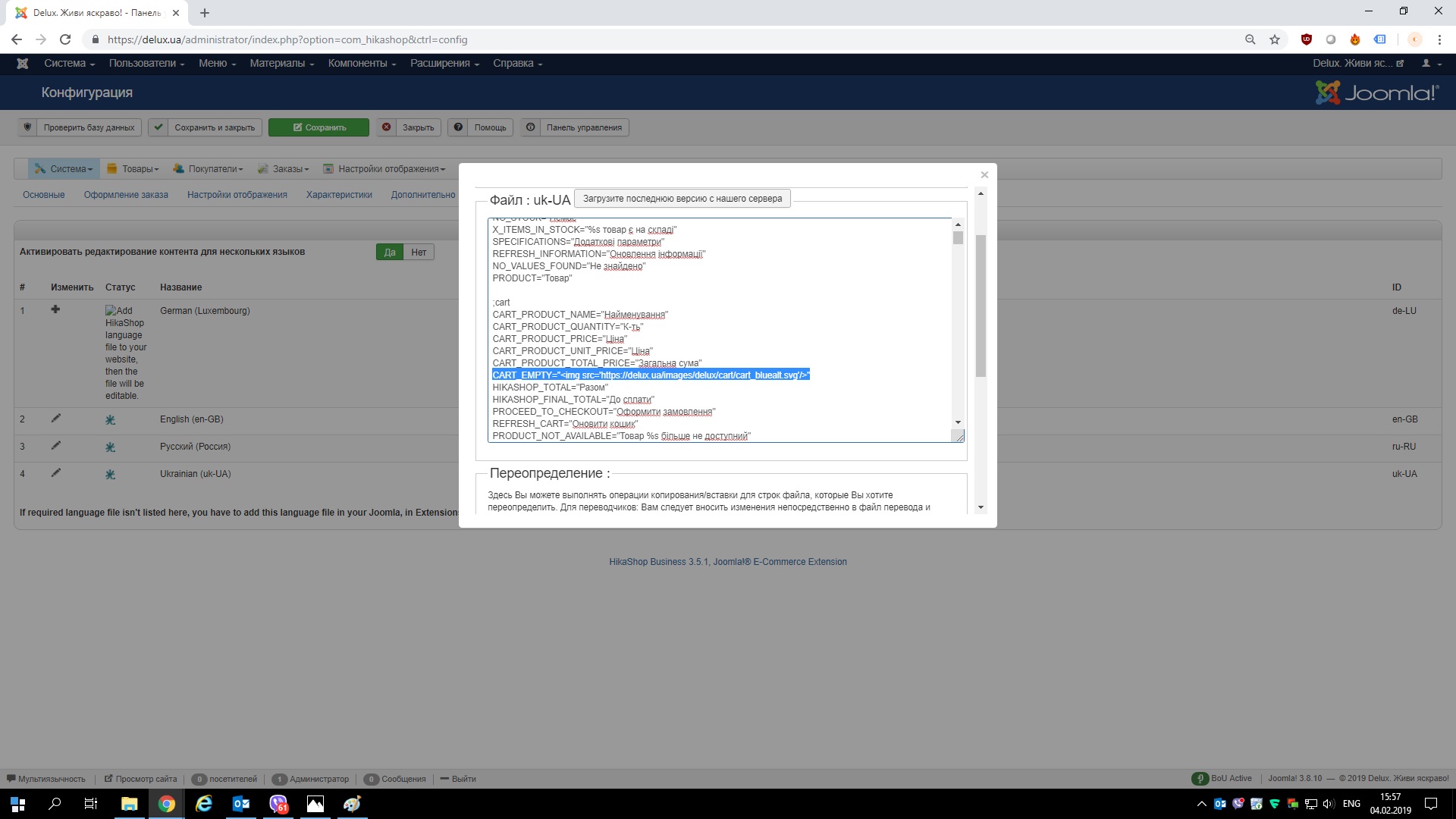1456x819 pixels.
Task: Click the popup's vertical scrollbar thumb
Action: coord(981,305)
